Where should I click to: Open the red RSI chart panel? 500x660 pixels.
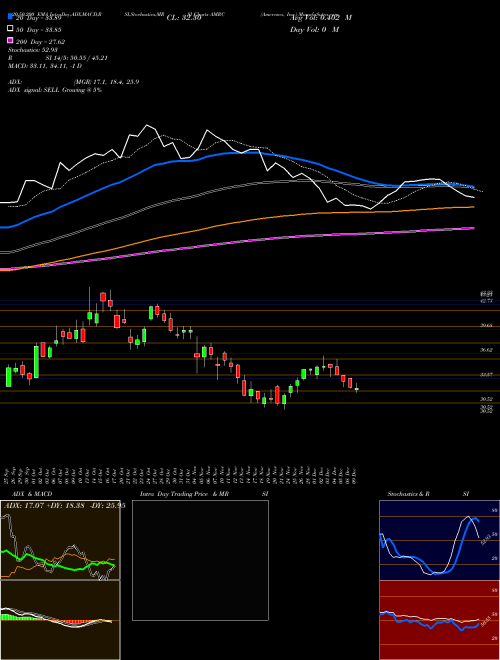click(x=439, y=620)
